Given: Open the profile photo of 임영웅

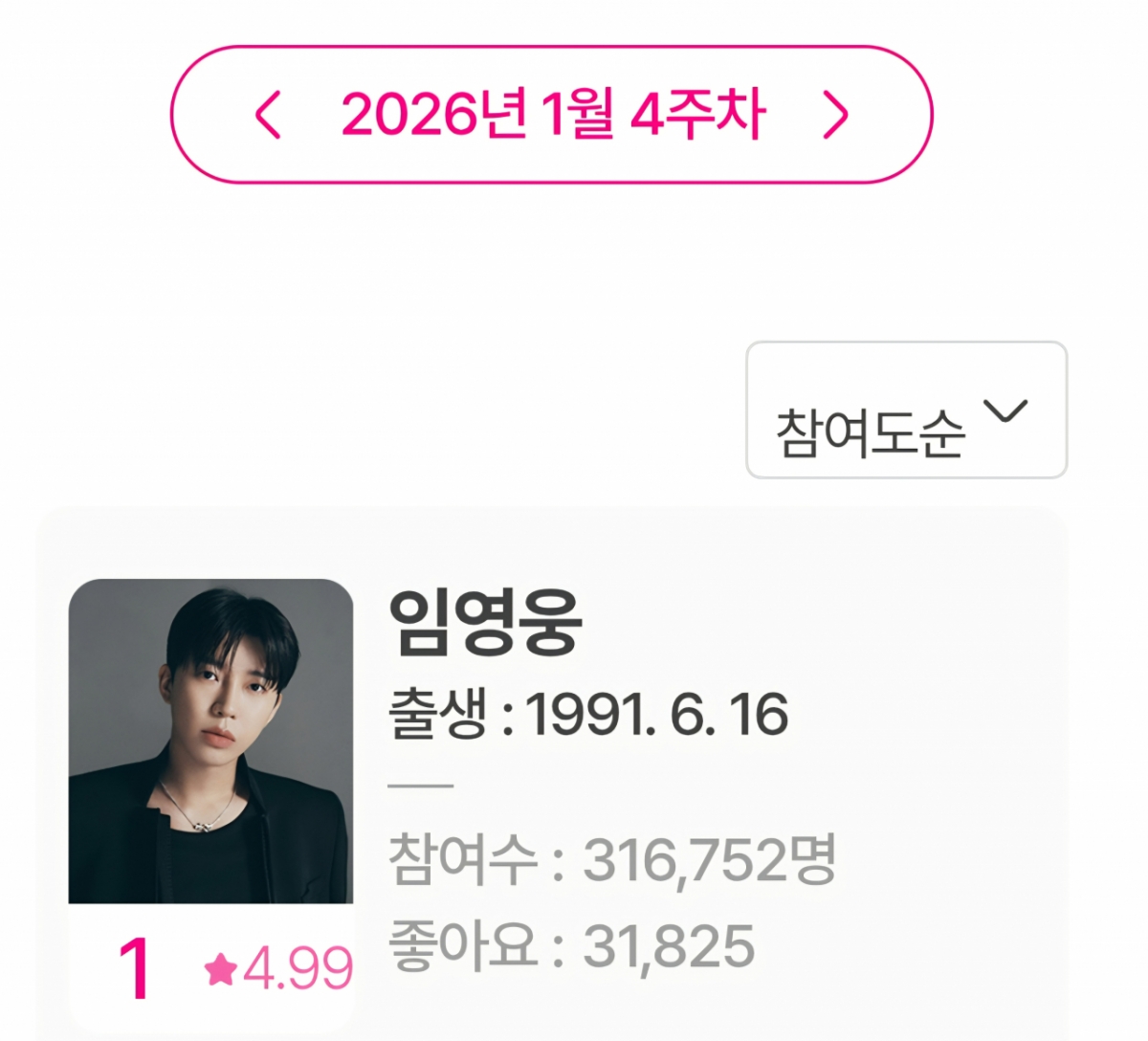Looking at the screenshot, I should [210, 741].
